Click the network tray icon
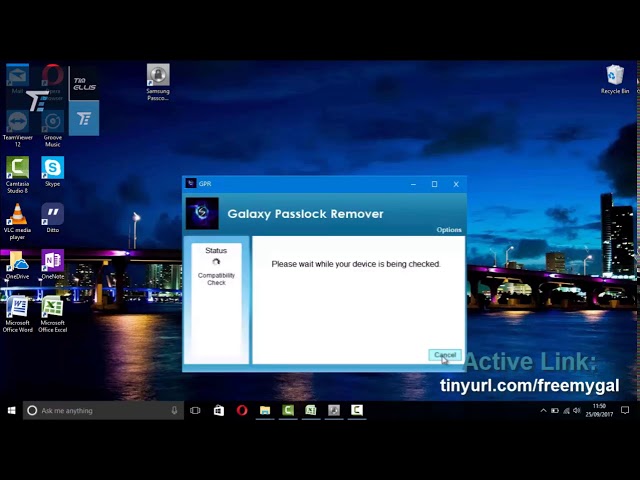This screenshot has height=480, width=640. (566, 410)
